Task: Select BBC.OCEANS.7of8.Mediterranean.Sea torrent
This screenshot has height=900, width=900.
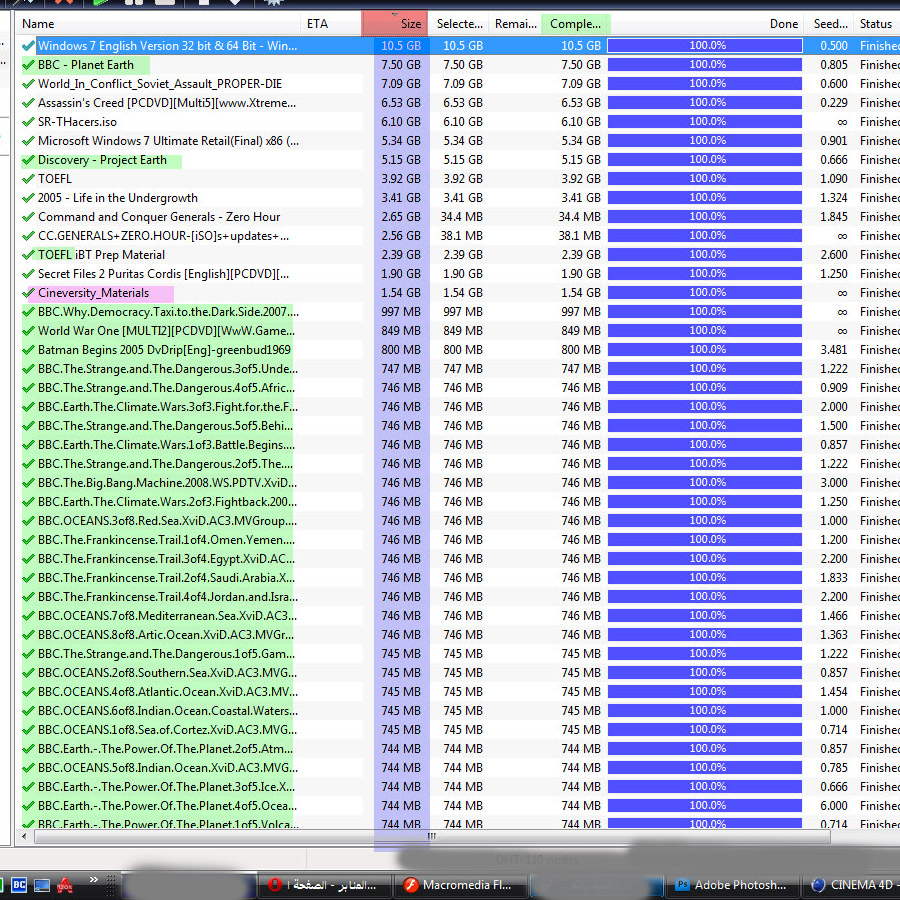Action: pos(167,616)
